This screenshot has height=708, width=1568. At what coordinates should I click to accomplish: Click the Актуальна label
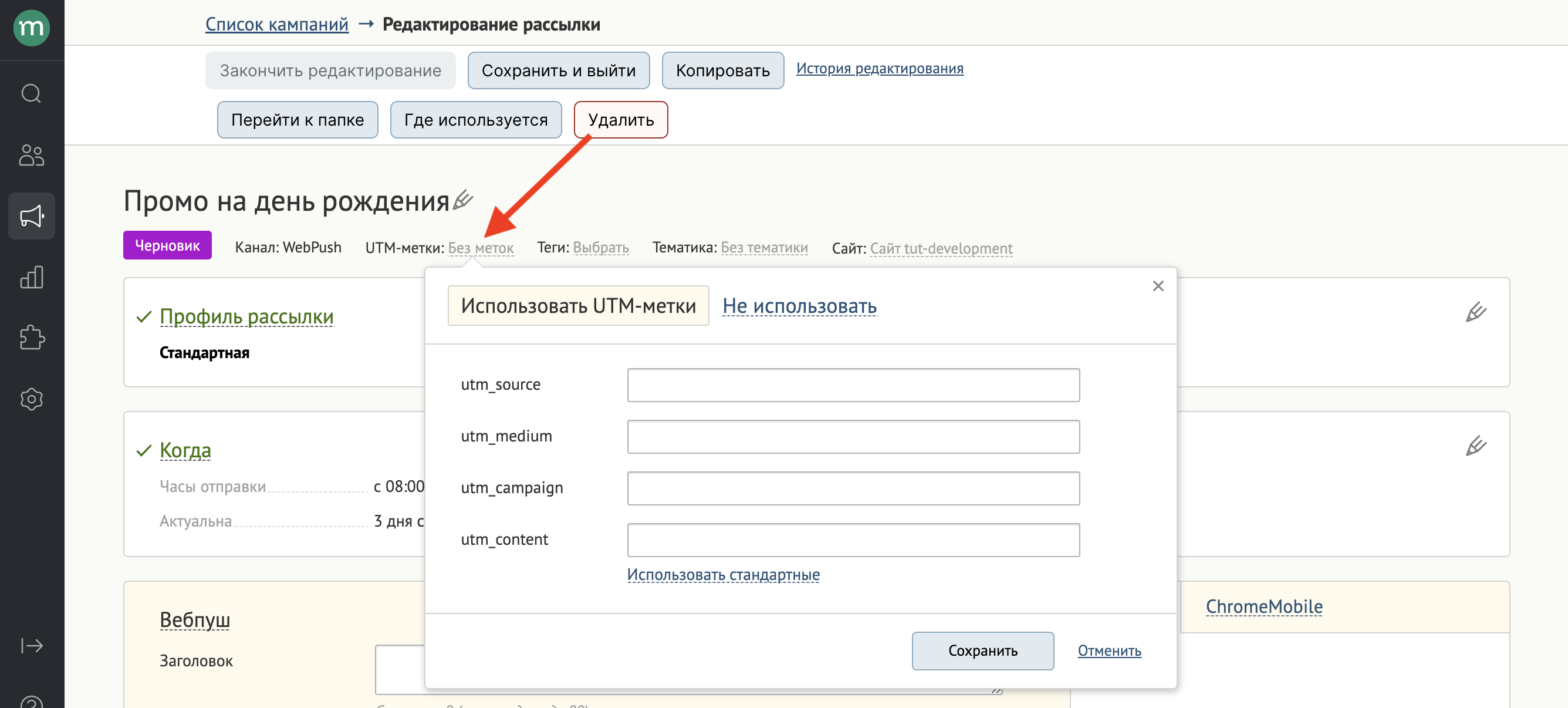click(x=195, y=521)
